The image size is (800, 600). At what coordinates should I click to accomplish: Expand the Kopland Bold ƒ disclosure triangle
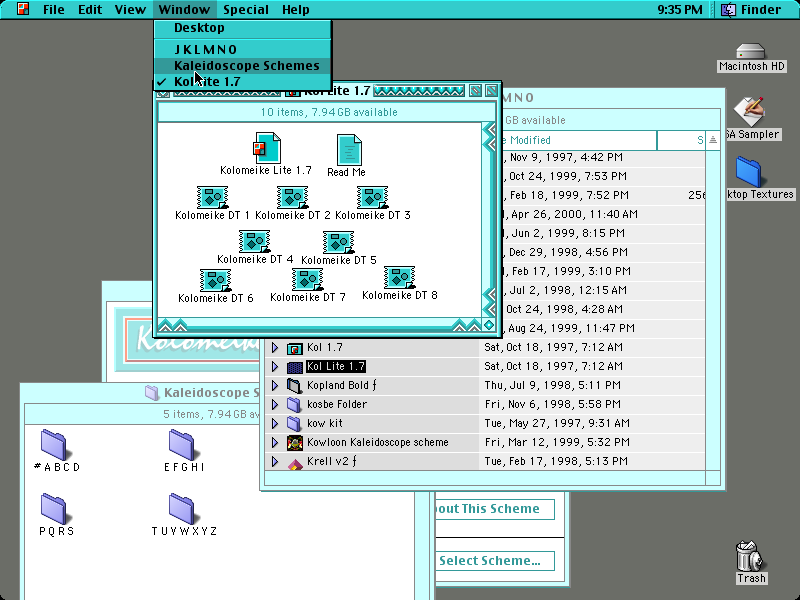click(275, 386)
